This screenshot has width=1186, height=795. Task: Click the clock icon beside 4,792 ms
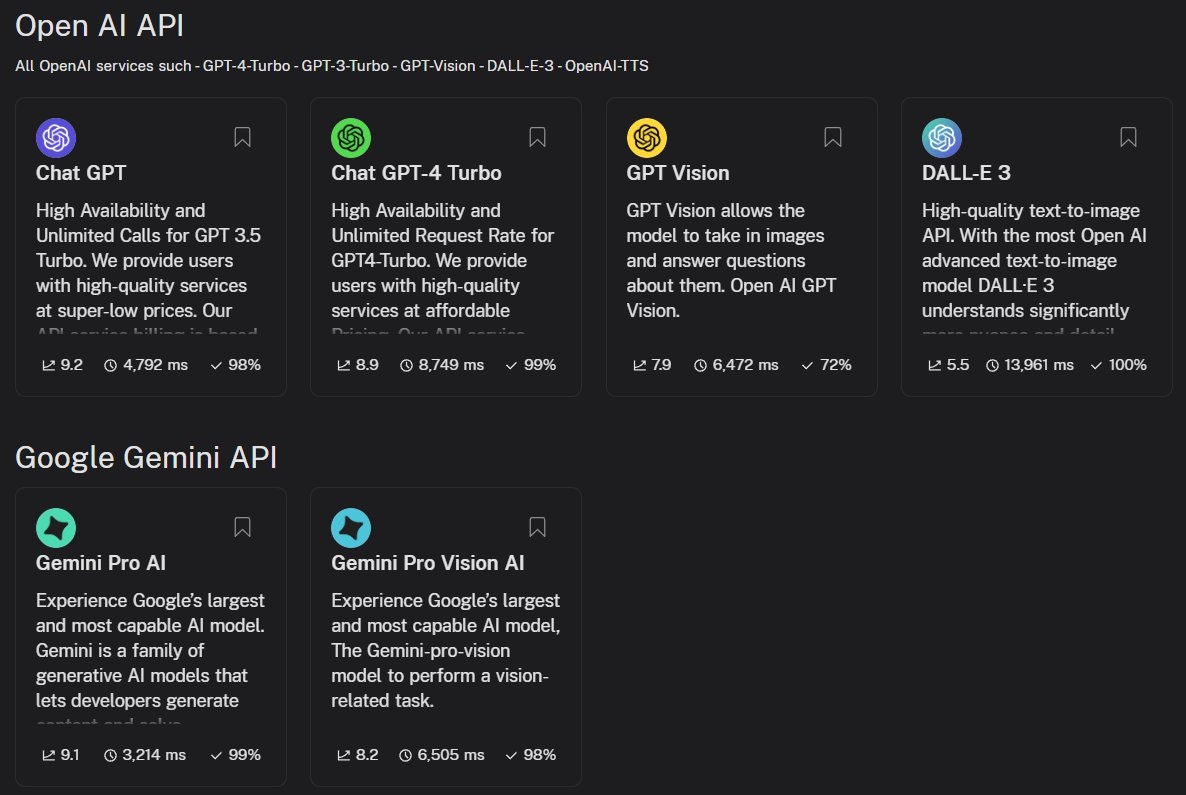[110, 365]
